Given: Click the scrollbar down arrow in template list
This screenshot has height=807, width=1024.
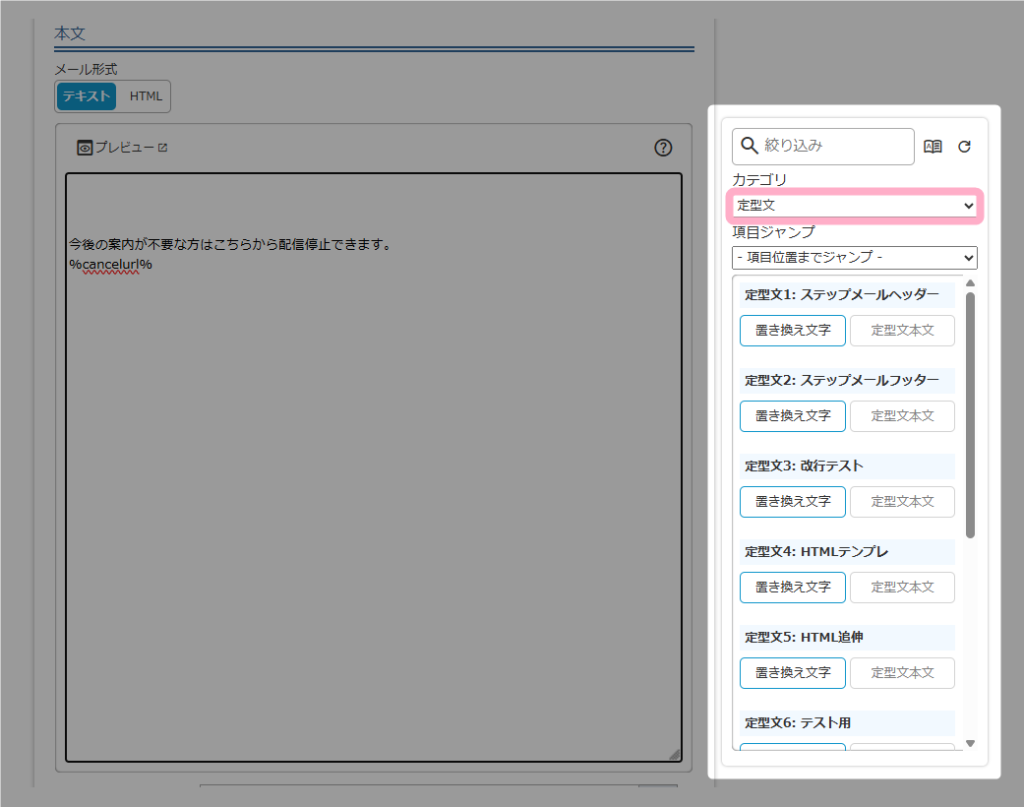Looking at the screenshot, I should pyautogui.click(x=969, y=743).
